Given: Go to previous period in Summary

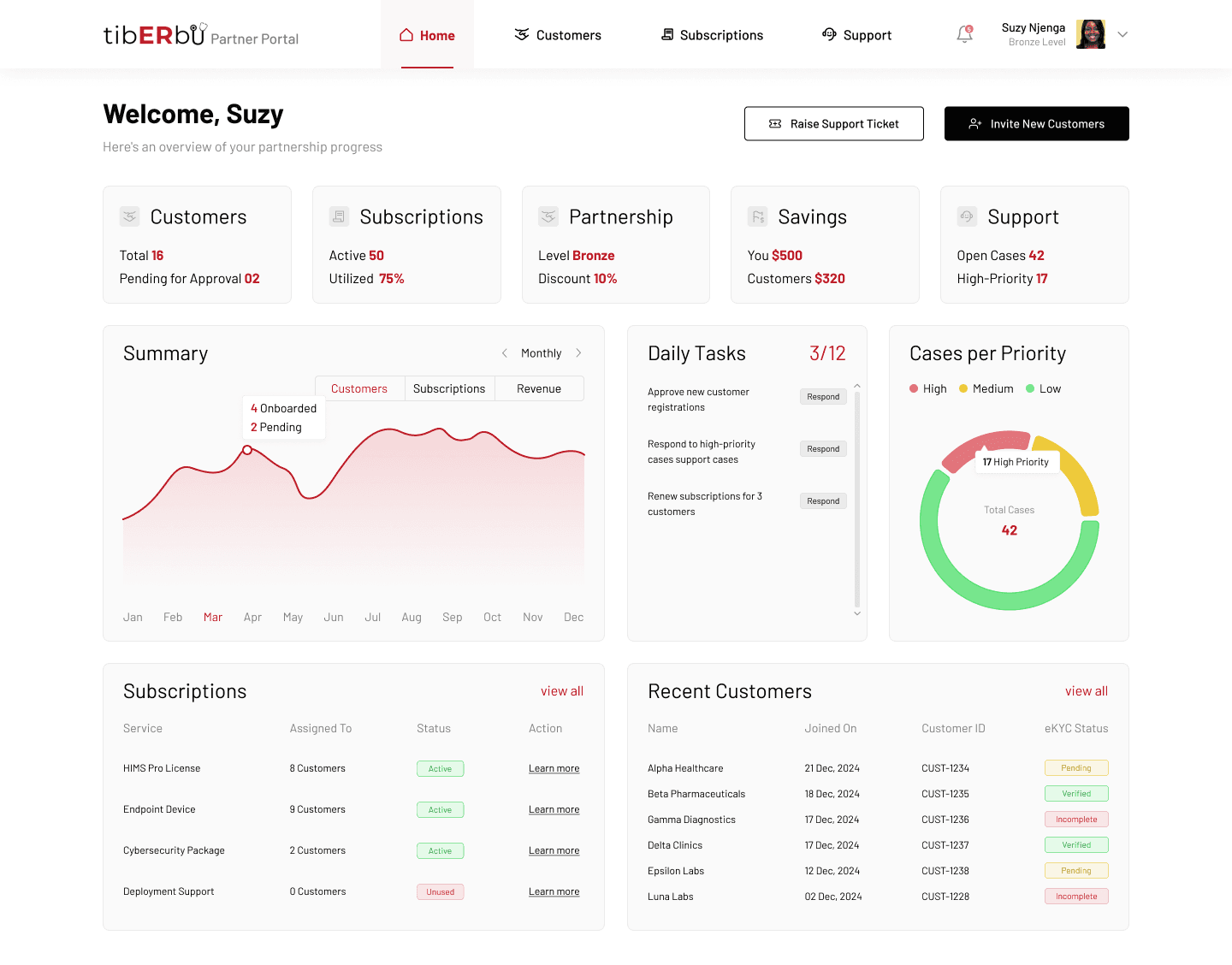Looking at the screenshot, I should (x=505, y=353).
